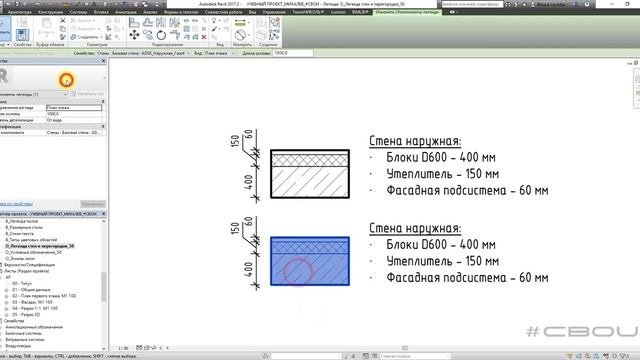Click the title bar search field
Viewport: 640px width, 360px height.
472,4
